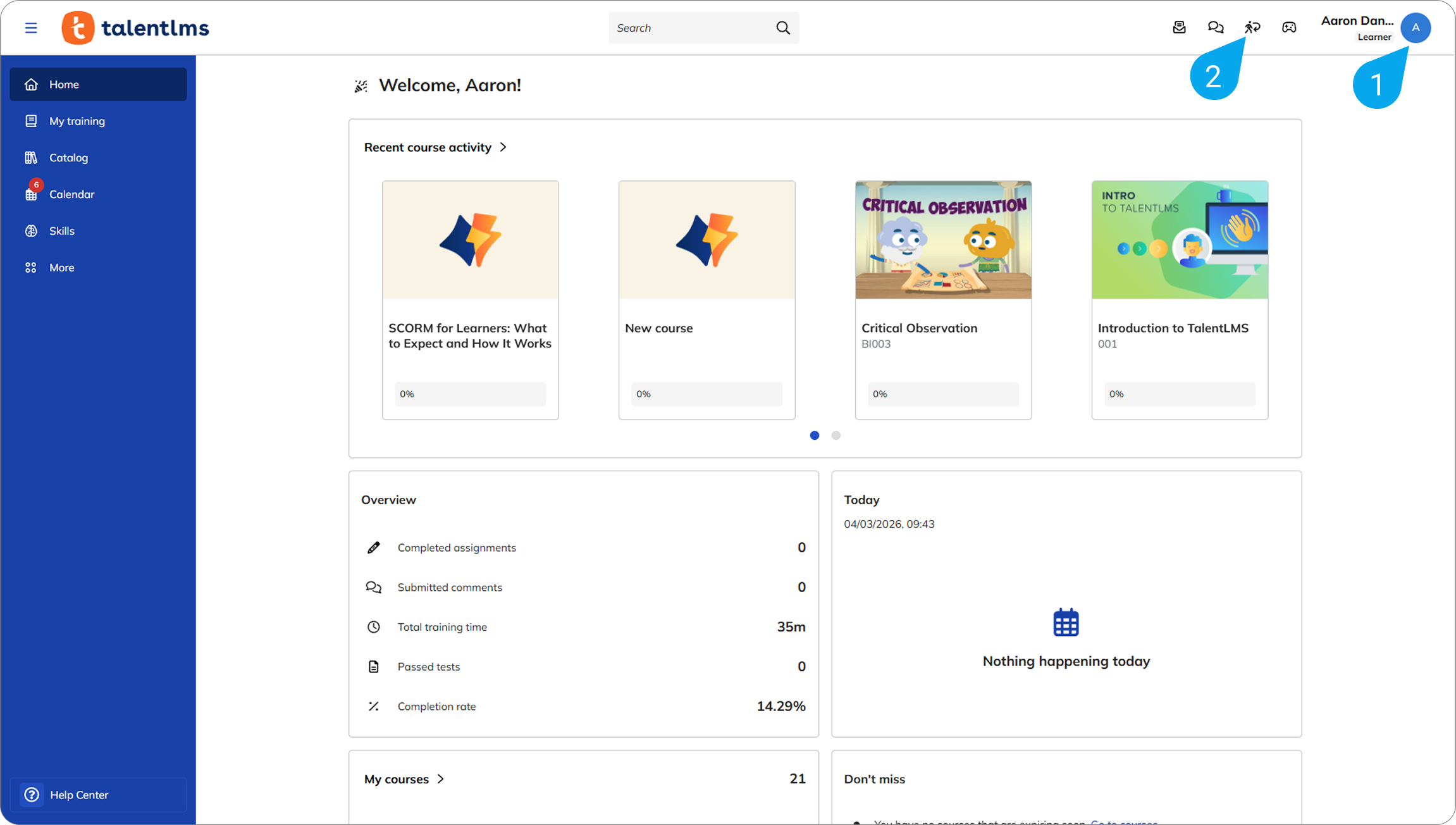Click the Search input field
This screenshot has height=825, width=1456.
(689, 28)
